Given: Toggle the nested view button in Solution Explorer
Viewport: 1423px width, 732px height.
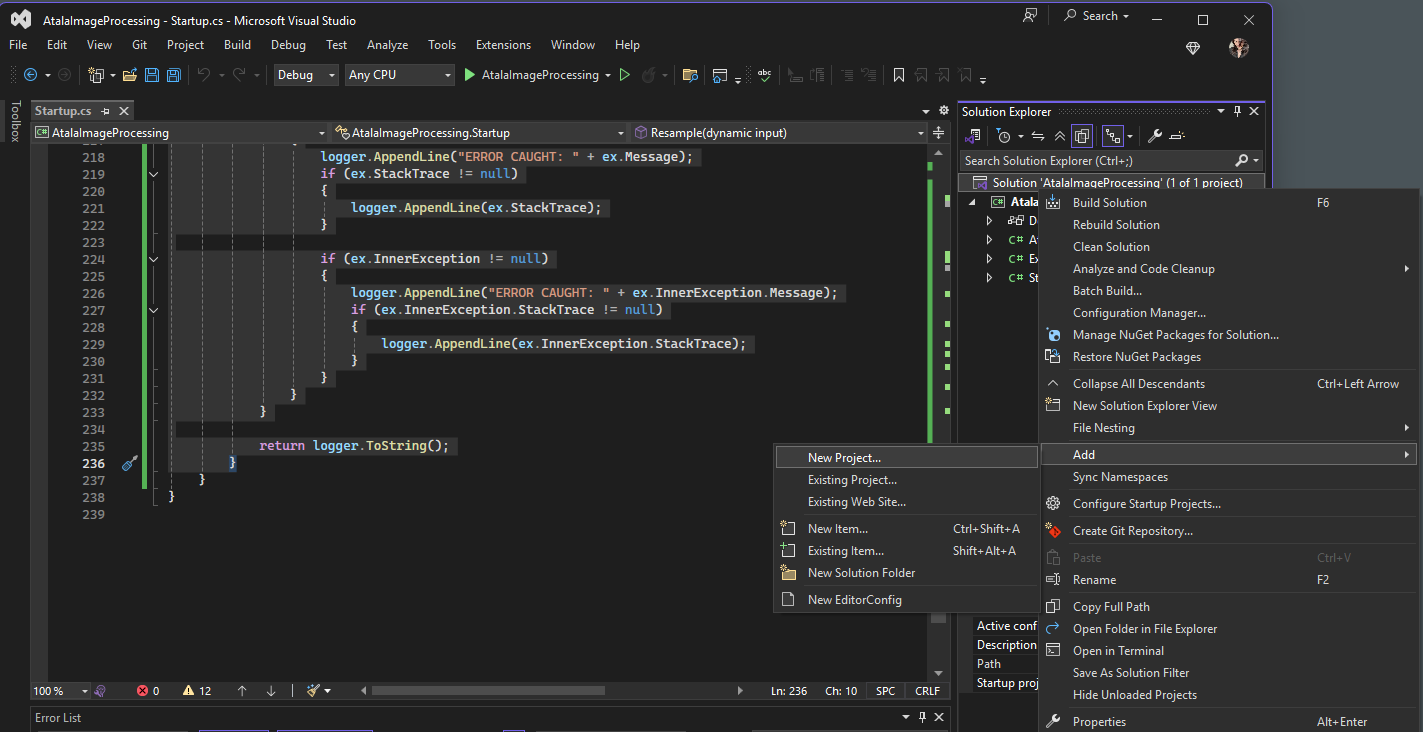Looking at the screenshot, I should pyautogui.click(x=1112, y=136).
